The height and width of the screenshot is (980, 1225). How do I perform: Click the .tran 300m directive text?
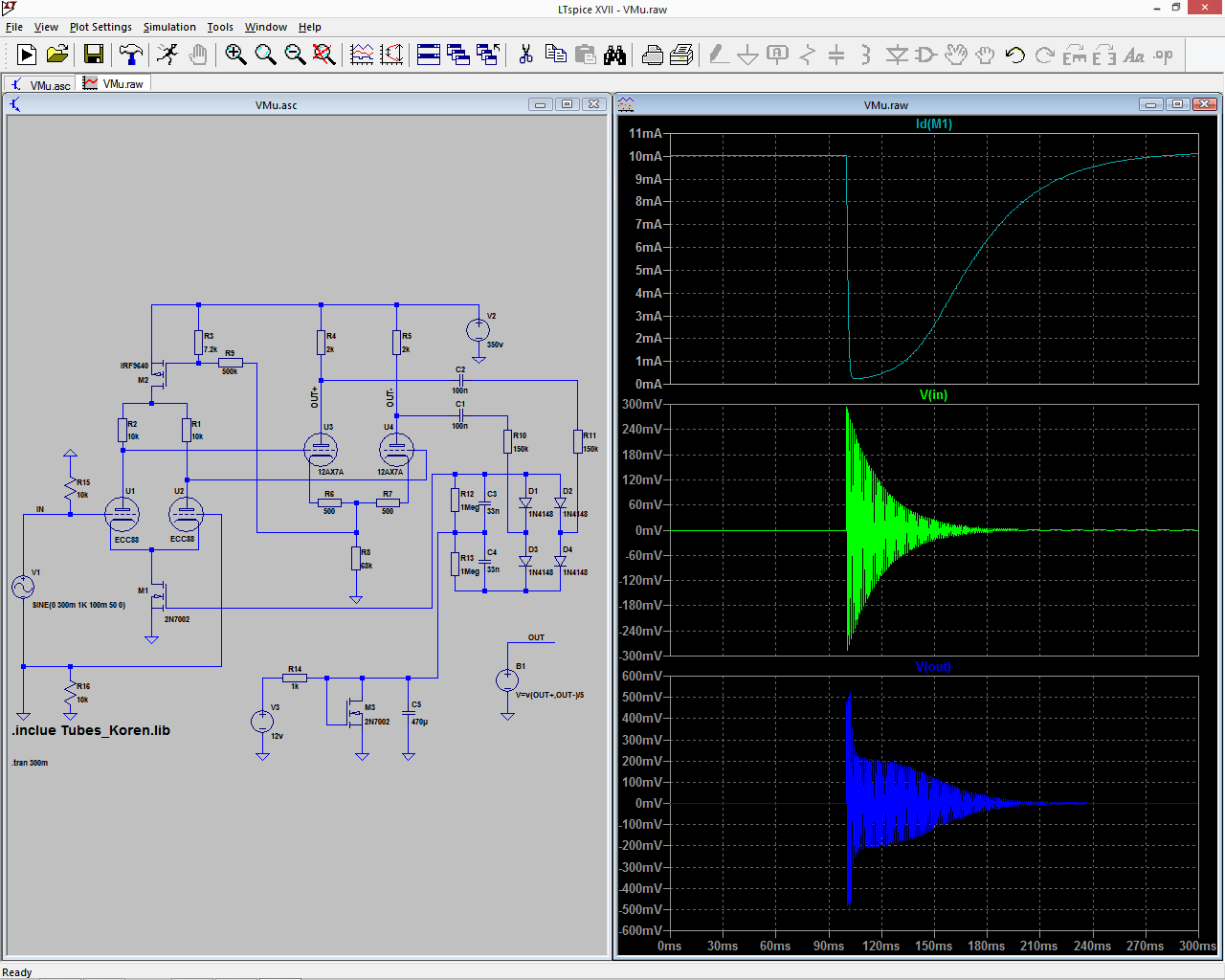pos(30,763)
